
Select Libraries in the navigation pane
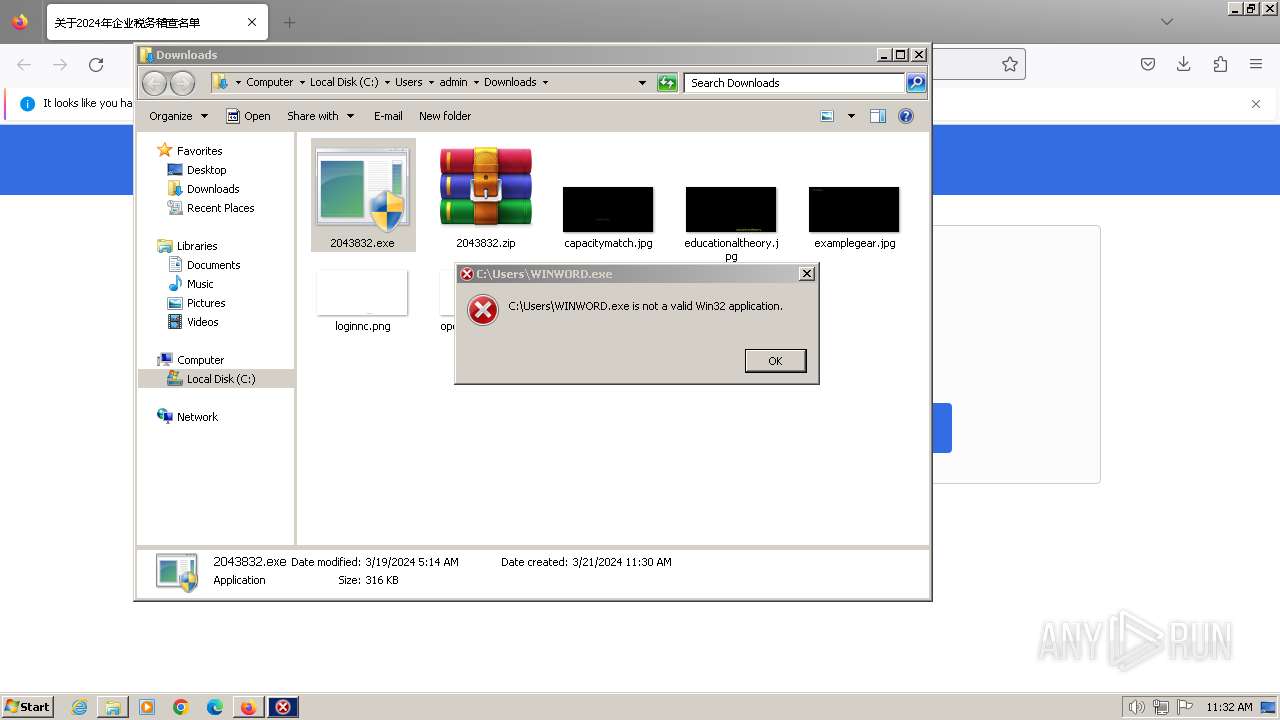pos(197,246)
